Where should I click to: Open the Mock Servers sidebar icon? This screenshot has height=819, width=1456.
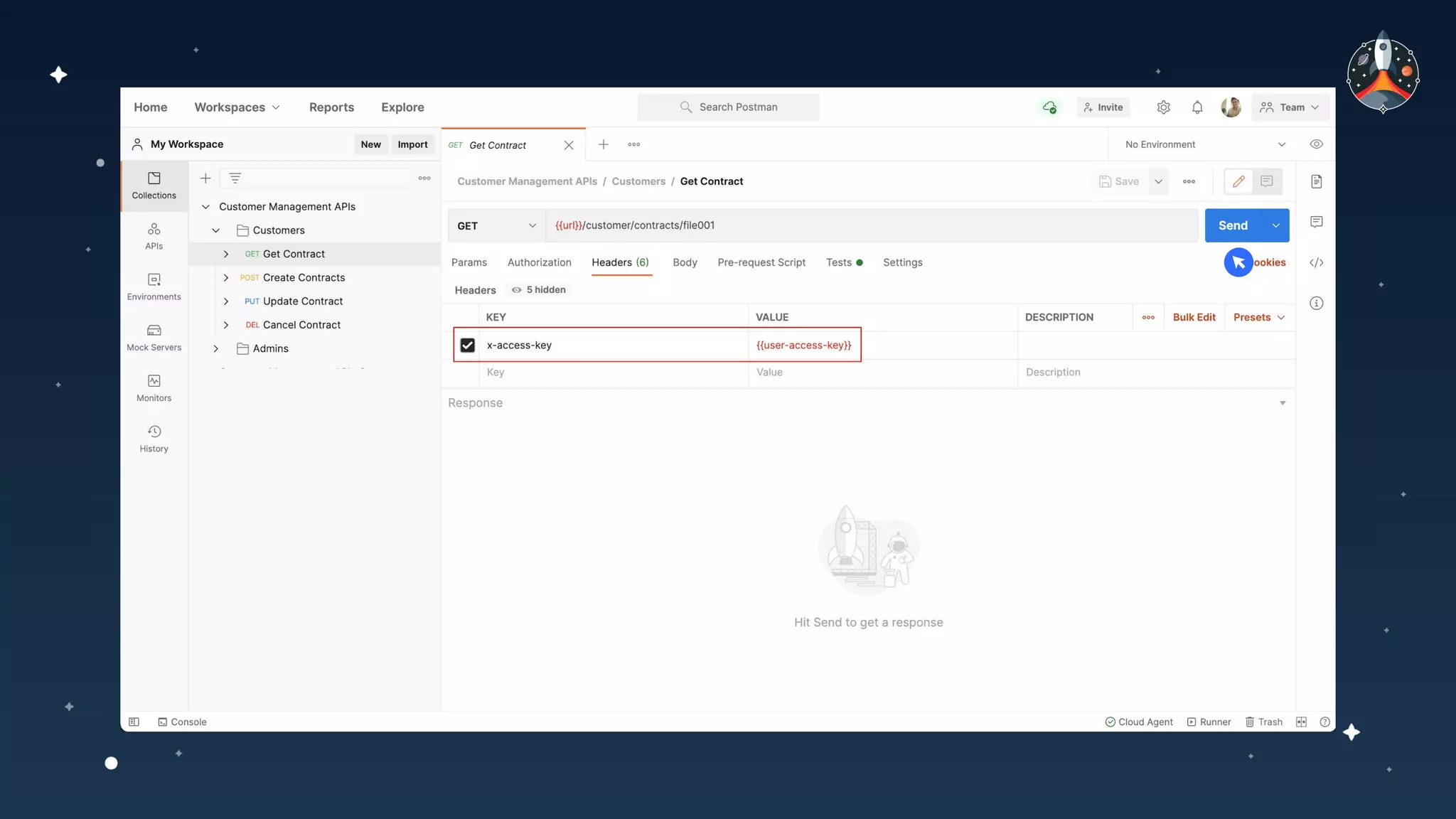[x=154, y=337]
